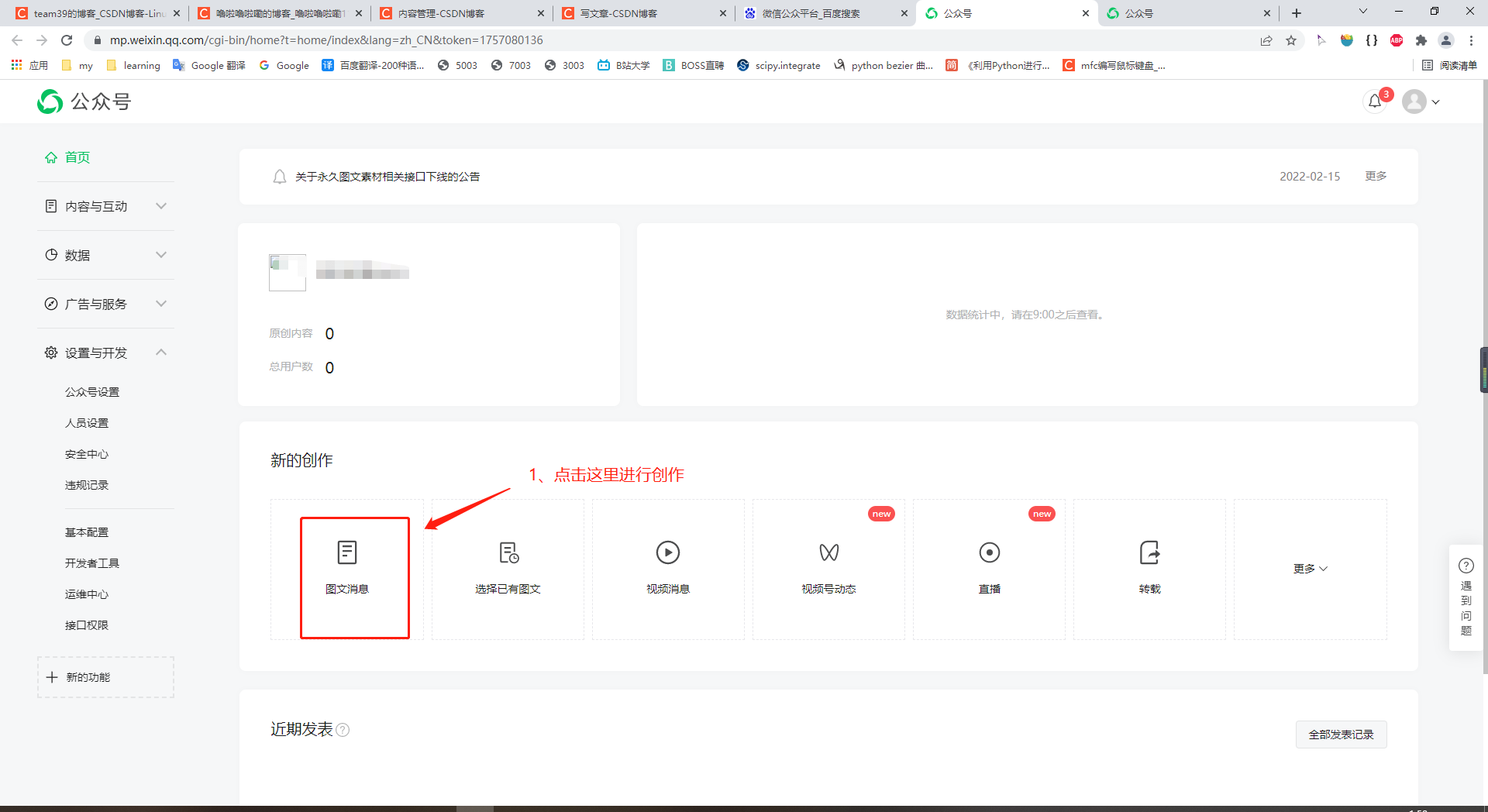Viewport: 1488px width, 812px height.
Task: Select the 图文消息 creation icon
Action: pos(346,552)
